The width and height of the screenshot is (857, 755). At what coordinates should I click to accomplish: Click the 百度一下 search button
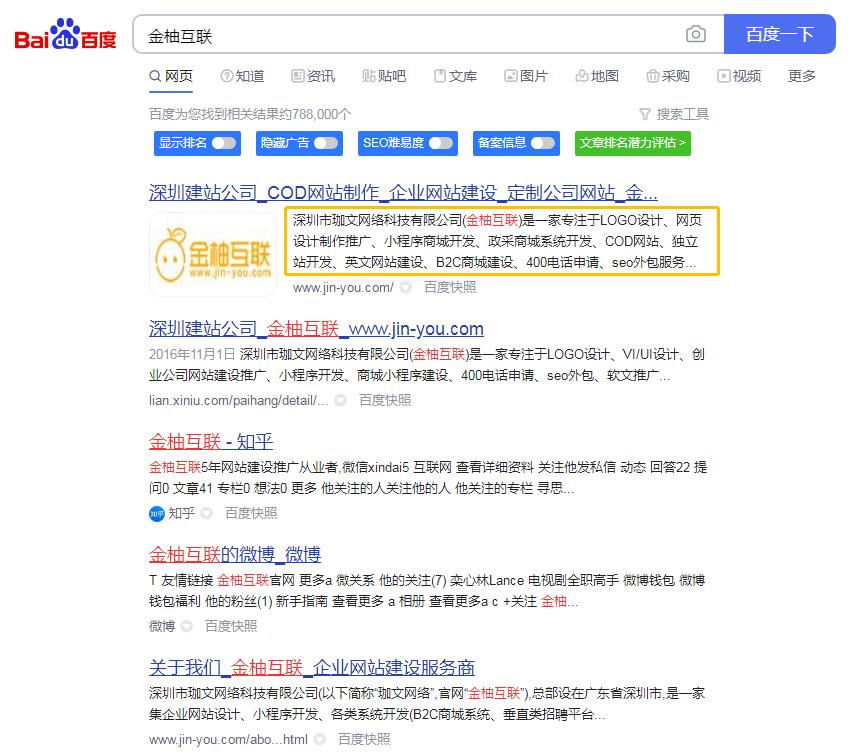pos(779,34)
